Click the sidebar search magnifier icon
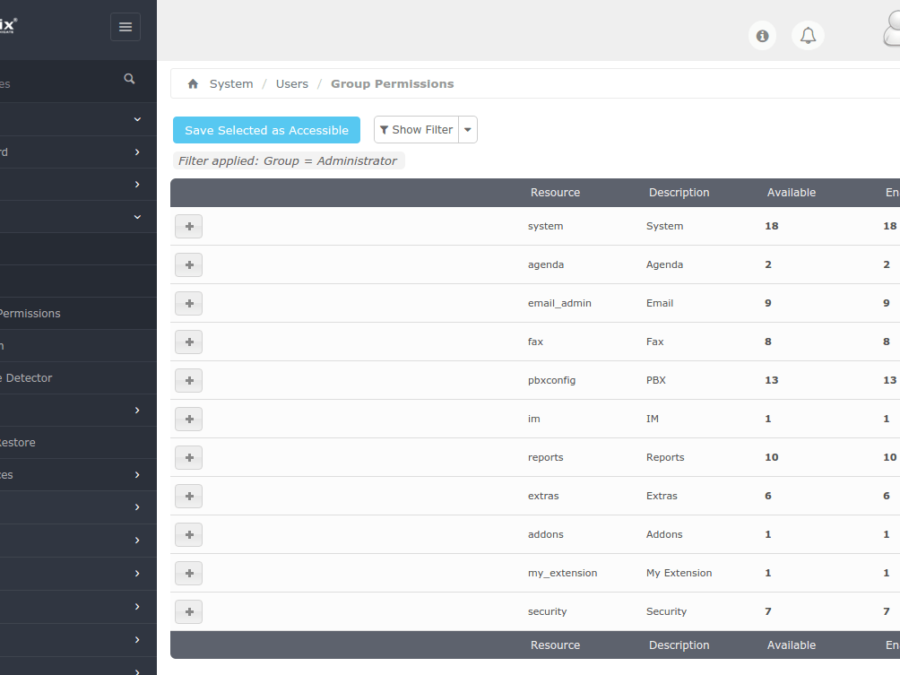The width and height of the screenshot is (900, 675). [129, 79]
